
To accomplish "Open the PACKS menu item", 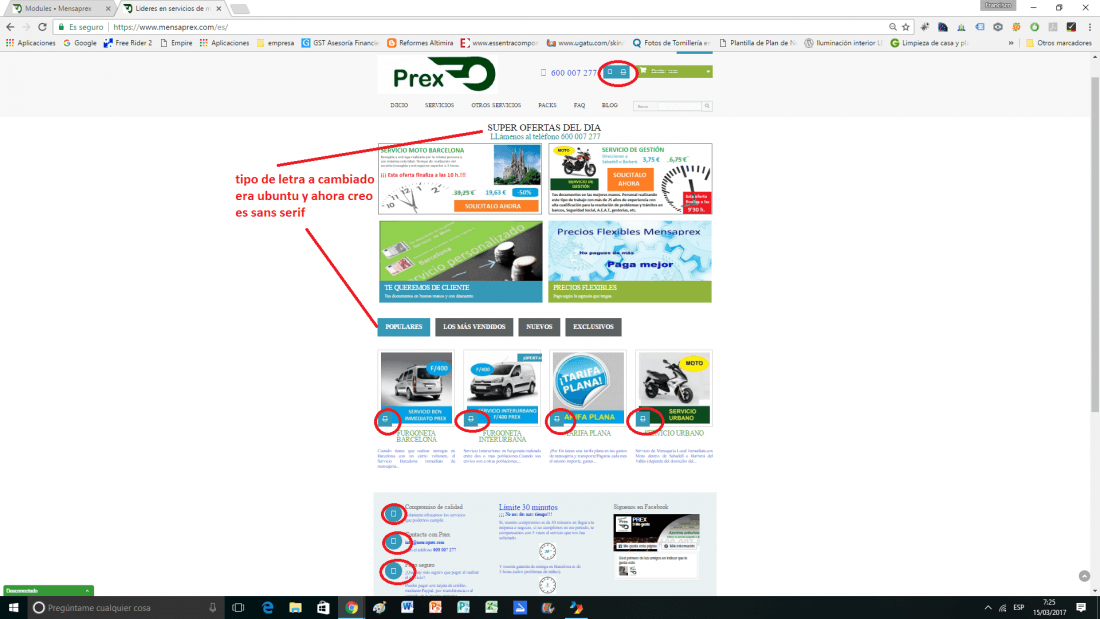I will (x=547, y=105).
